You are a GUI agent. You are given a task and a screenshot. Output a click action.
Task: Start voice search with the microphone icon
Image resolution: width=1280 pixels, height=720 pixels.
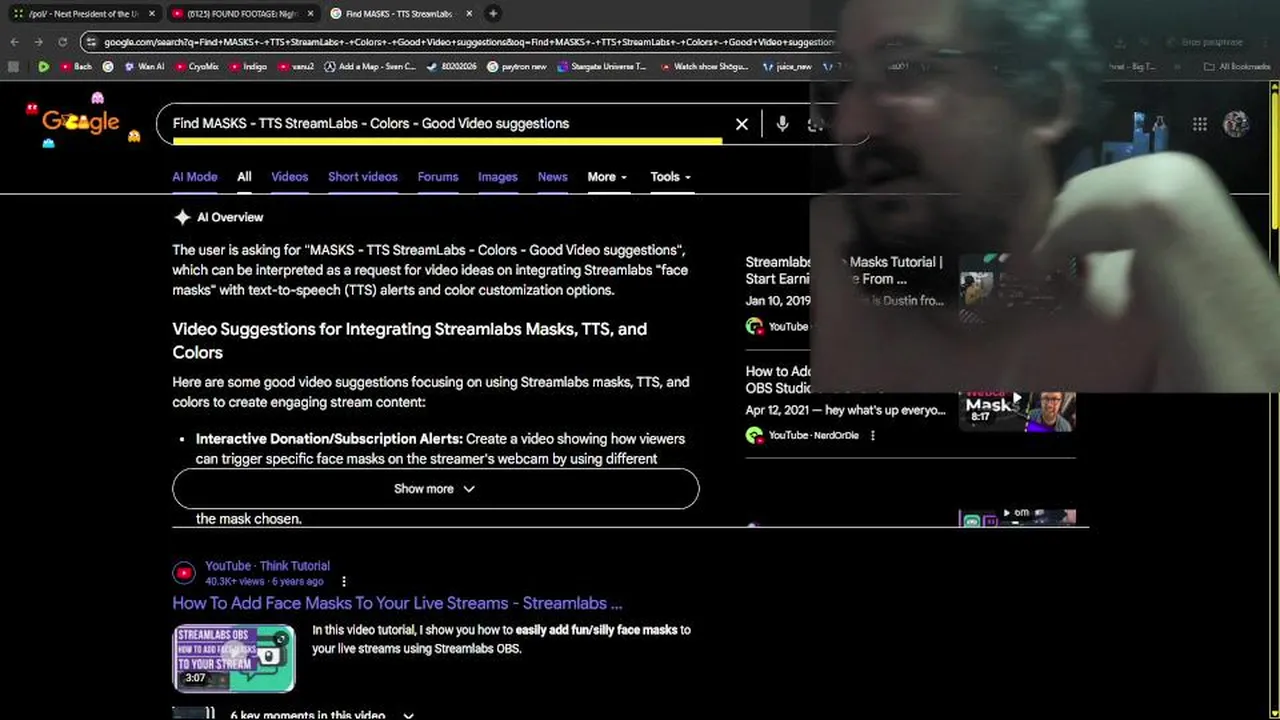782,124
